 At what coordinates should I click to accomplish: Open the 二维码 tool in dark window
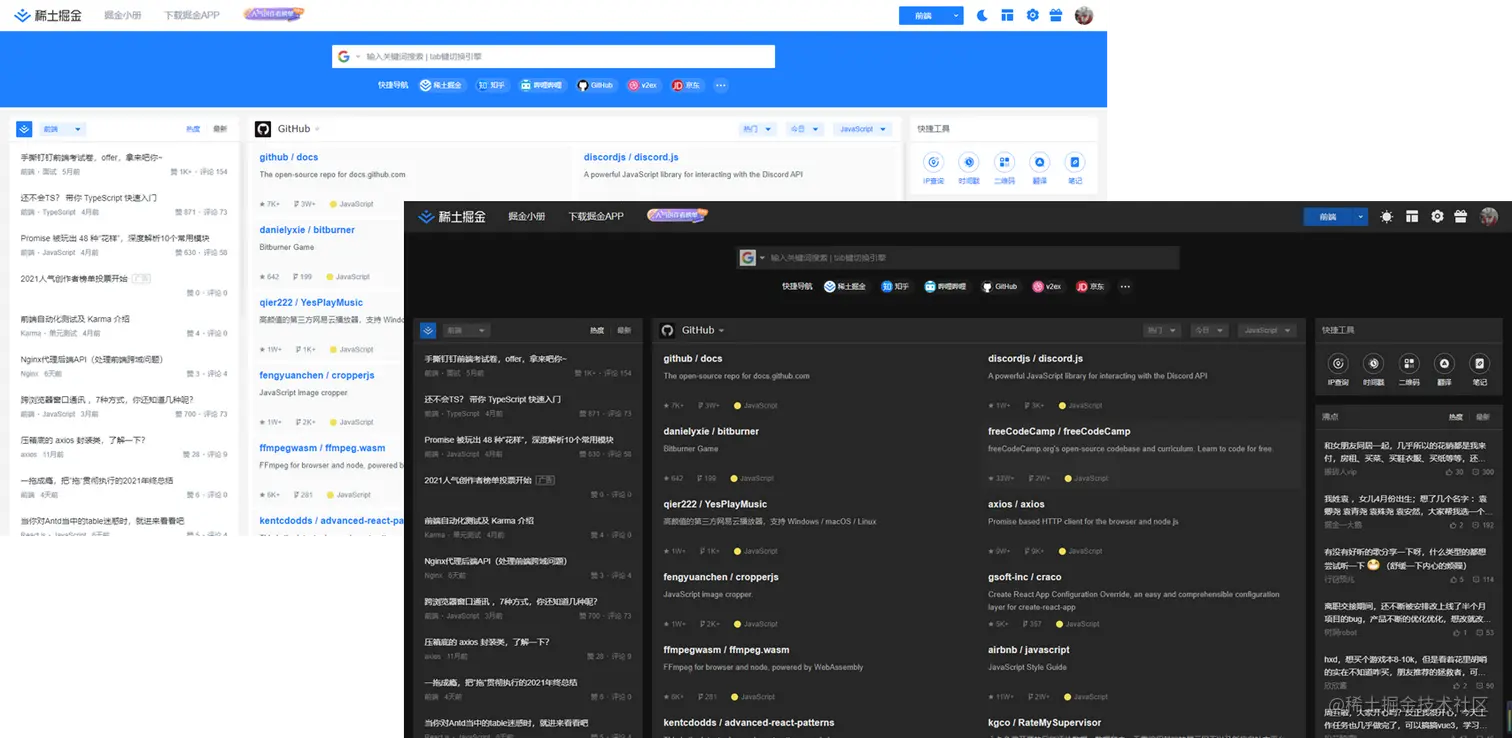[1409, 369]
